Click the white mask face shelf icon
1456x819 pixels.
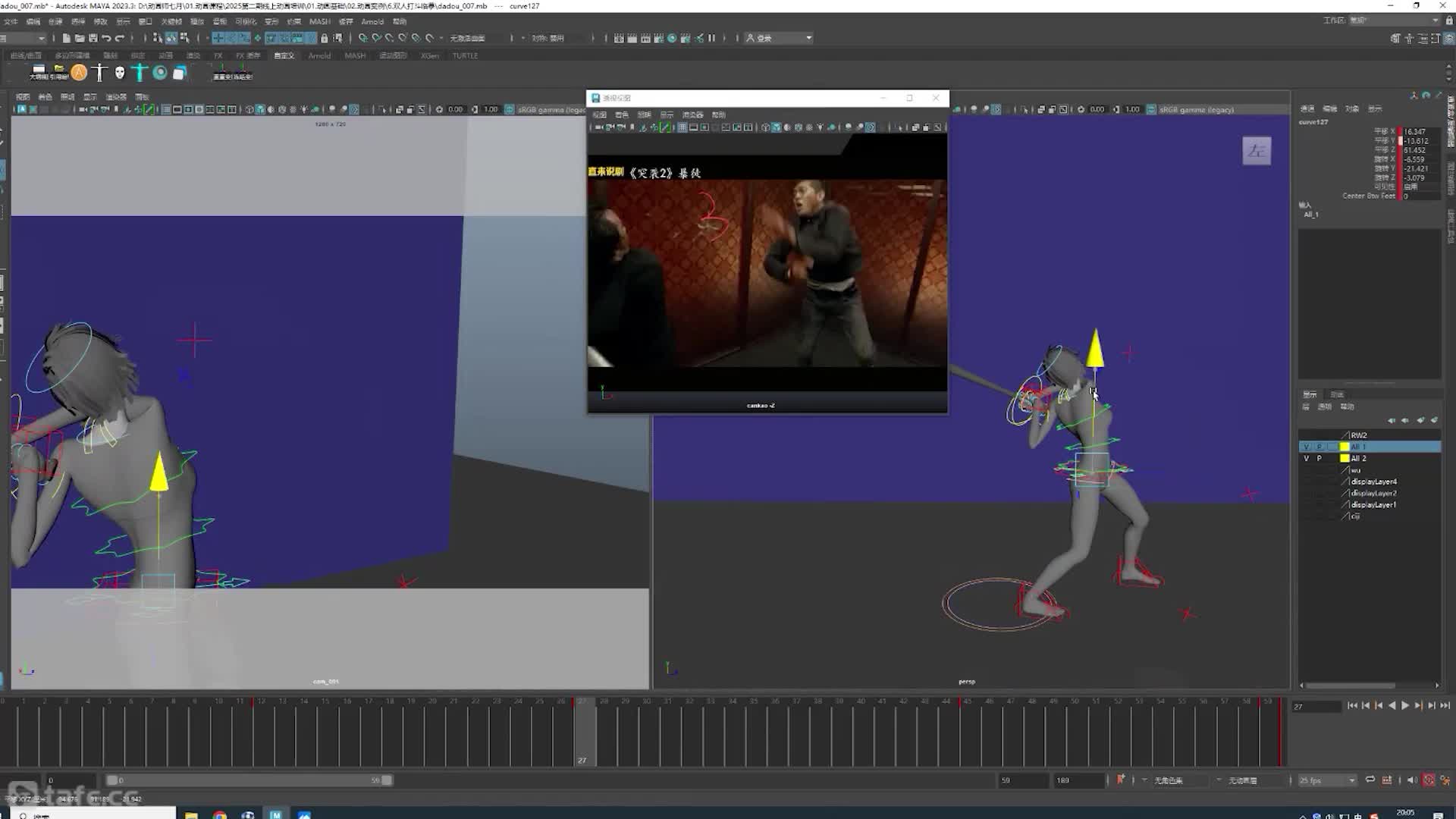(x=120, y=73)
